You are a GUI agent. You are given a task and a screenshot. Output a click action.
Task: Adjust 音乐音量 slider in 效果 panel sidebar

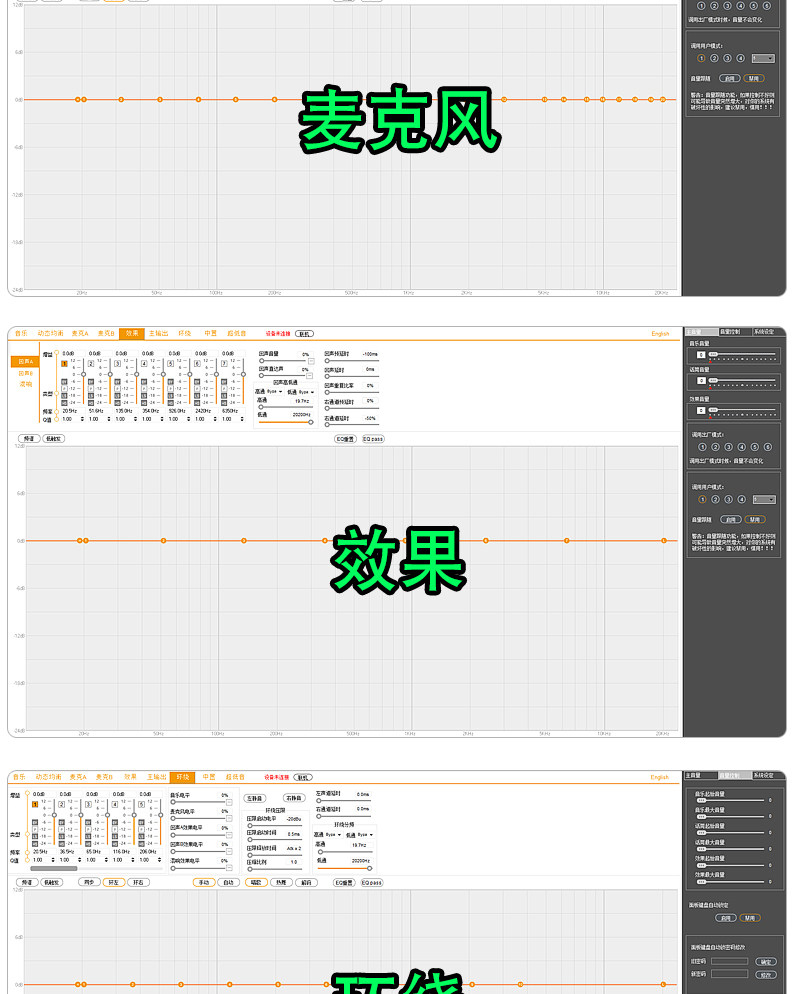[x=742, y=354]
